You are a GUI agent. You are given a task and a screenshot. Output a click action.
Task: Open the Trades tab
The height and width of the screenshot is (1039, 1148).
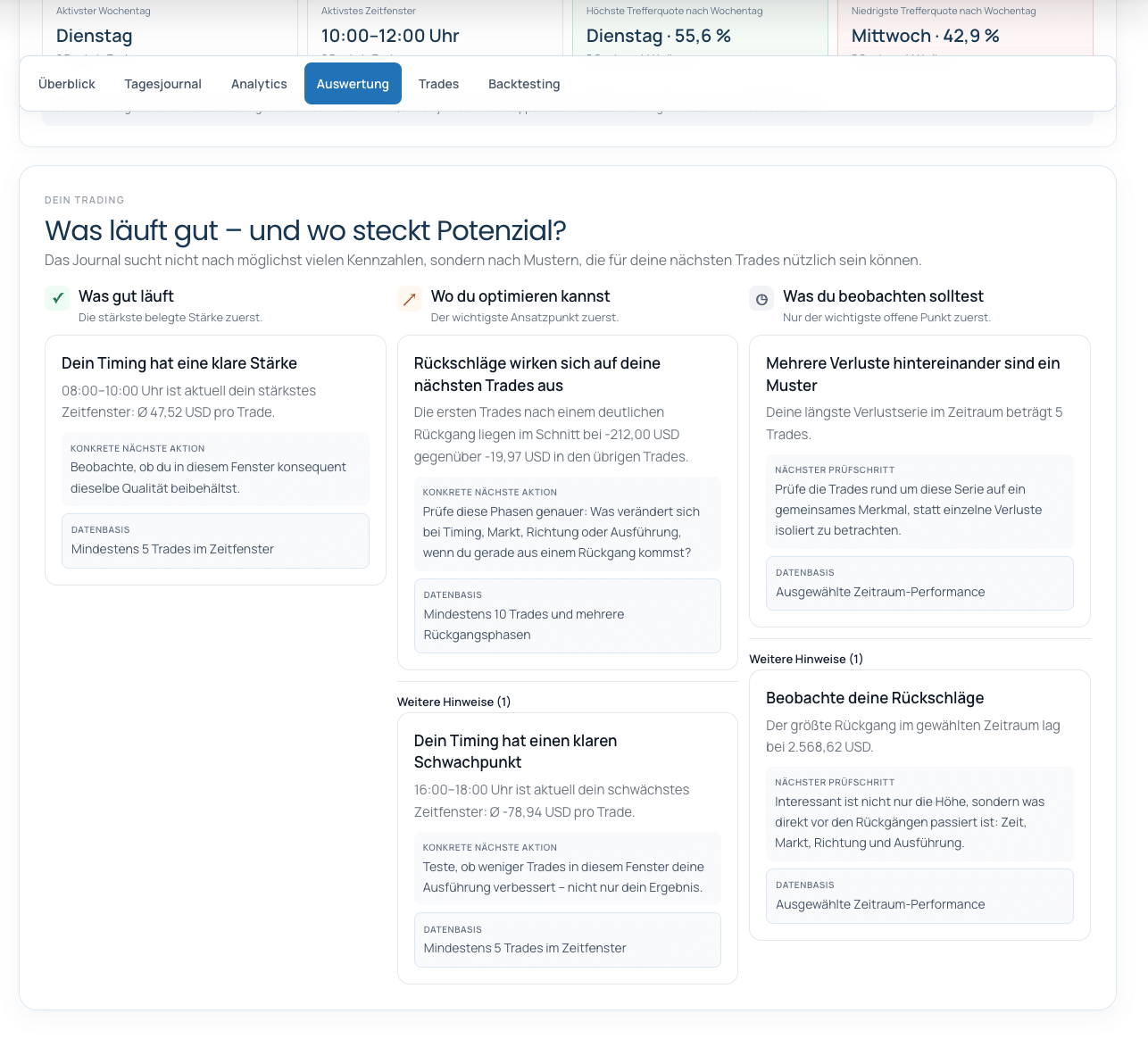pyautogui.click(x=438, y=84)
